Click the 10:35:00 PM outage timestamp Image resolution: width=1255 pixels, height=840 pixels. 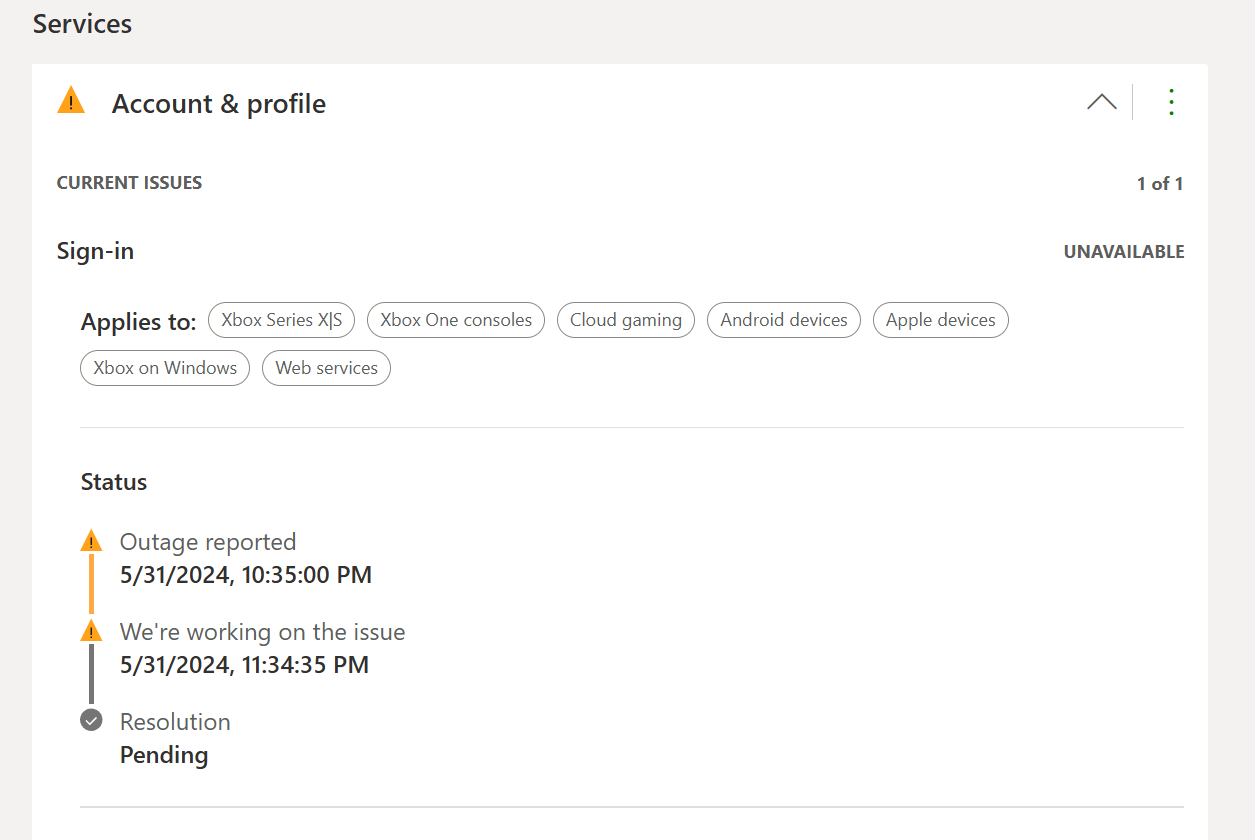[x=246, y=575]
